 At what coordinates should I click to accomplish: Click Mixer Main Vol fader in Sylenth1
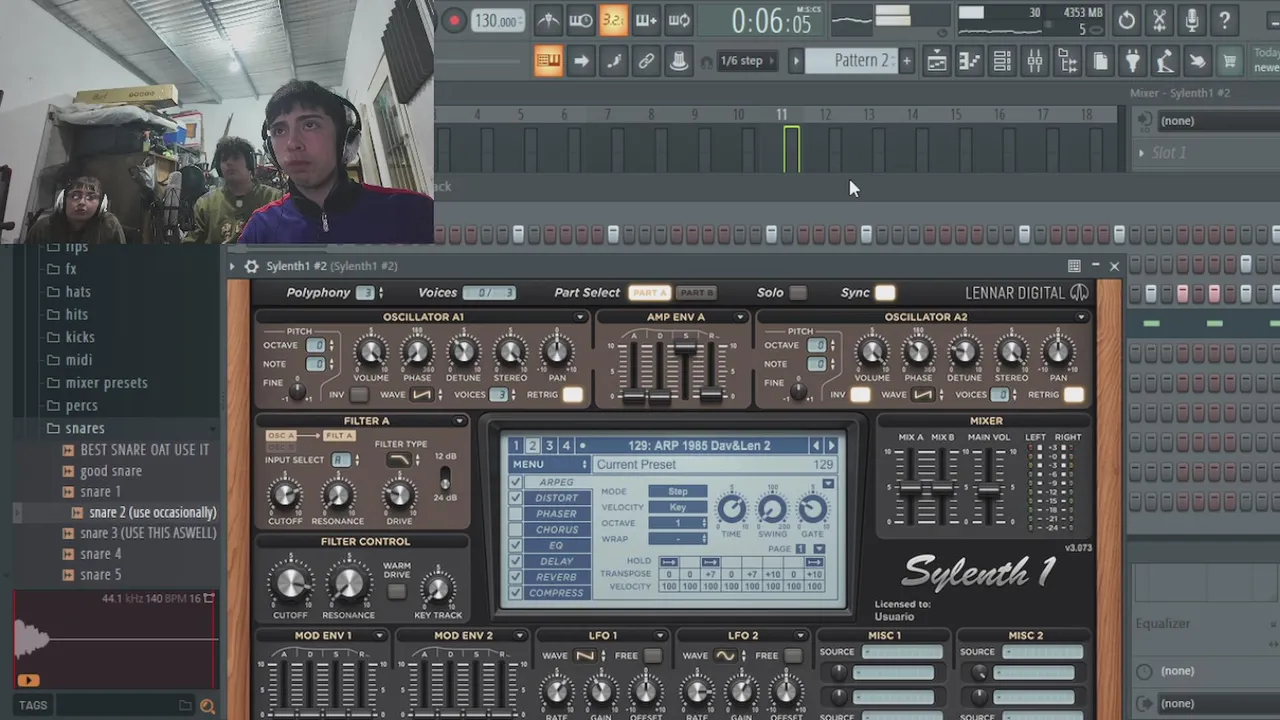(988, 489)
